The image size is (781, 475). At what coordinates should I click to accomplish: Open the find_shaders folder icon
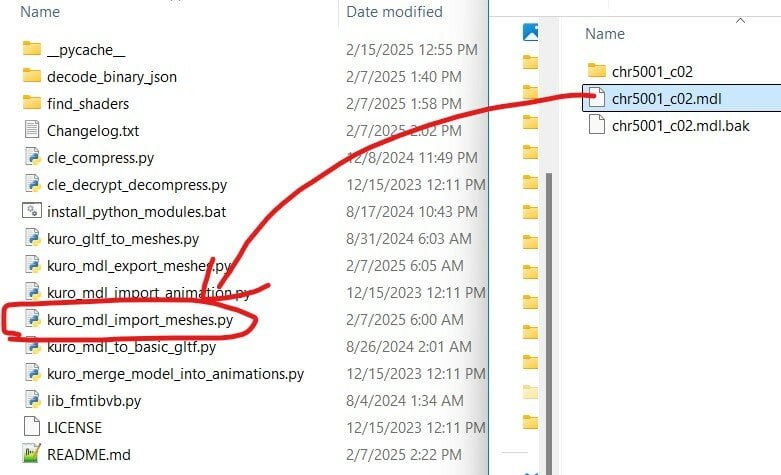coord(32,103)
